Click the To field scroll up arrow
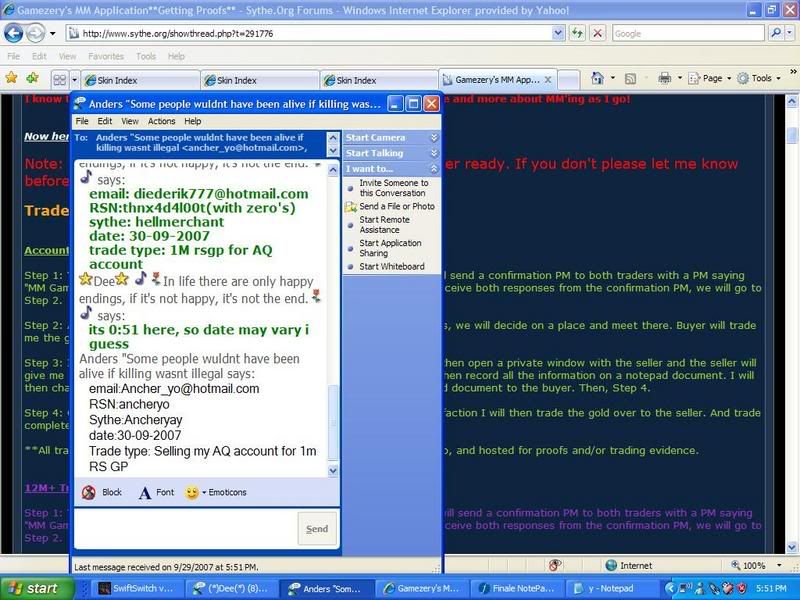The image size is (800, 600). pyautogui.click(x=333, y=138)
